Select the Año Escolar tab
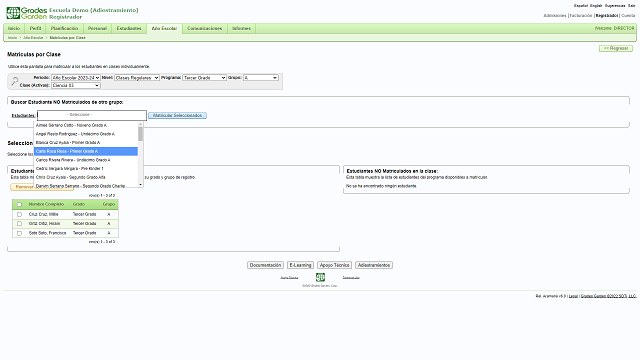This screenshot has height=360, width=640. [x=164, y=28]
